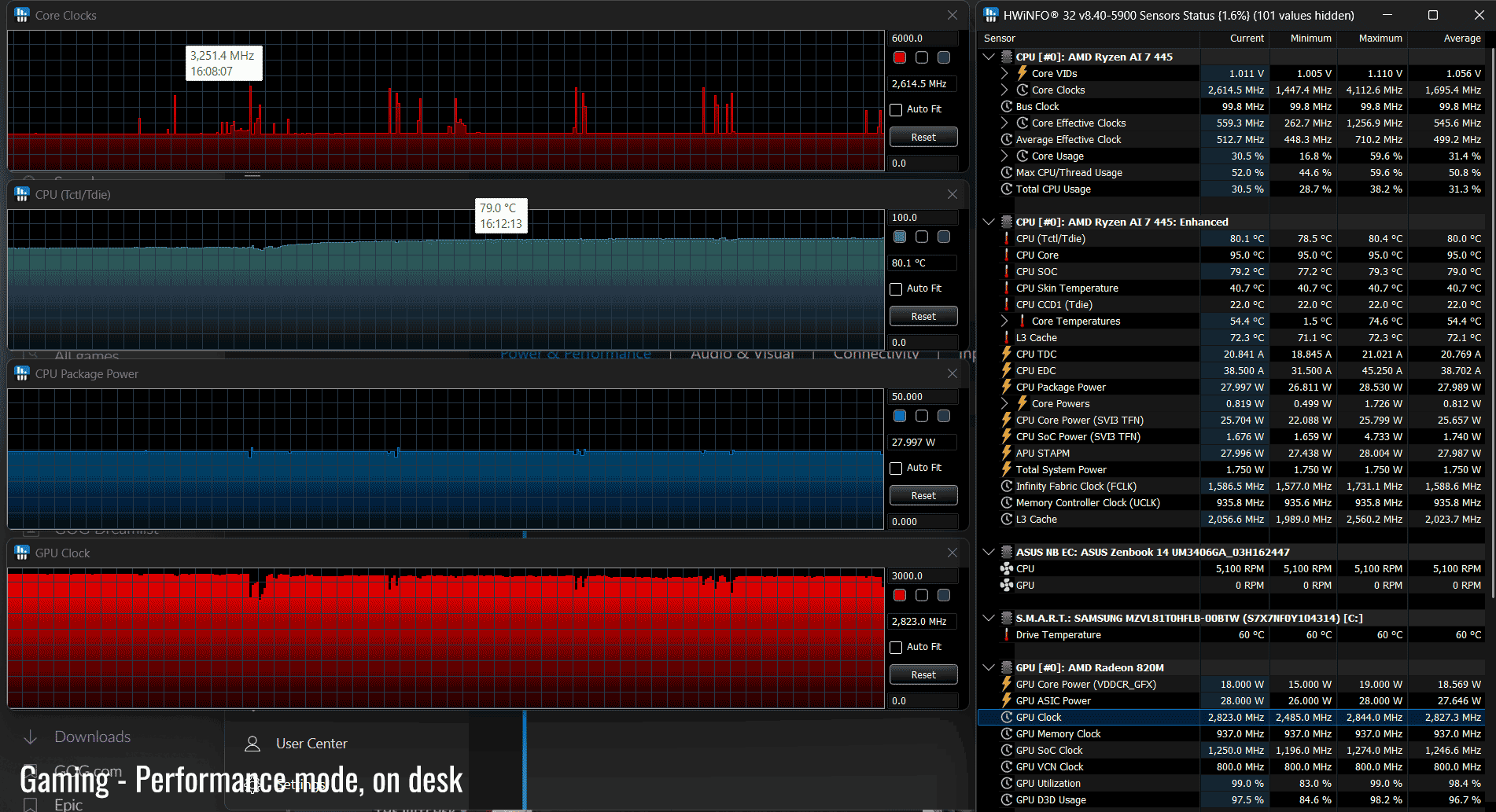Viewport: 1496px width, 812px height.
Task: Reset the GPU Clock graph
Action: (x=923, y=674)
